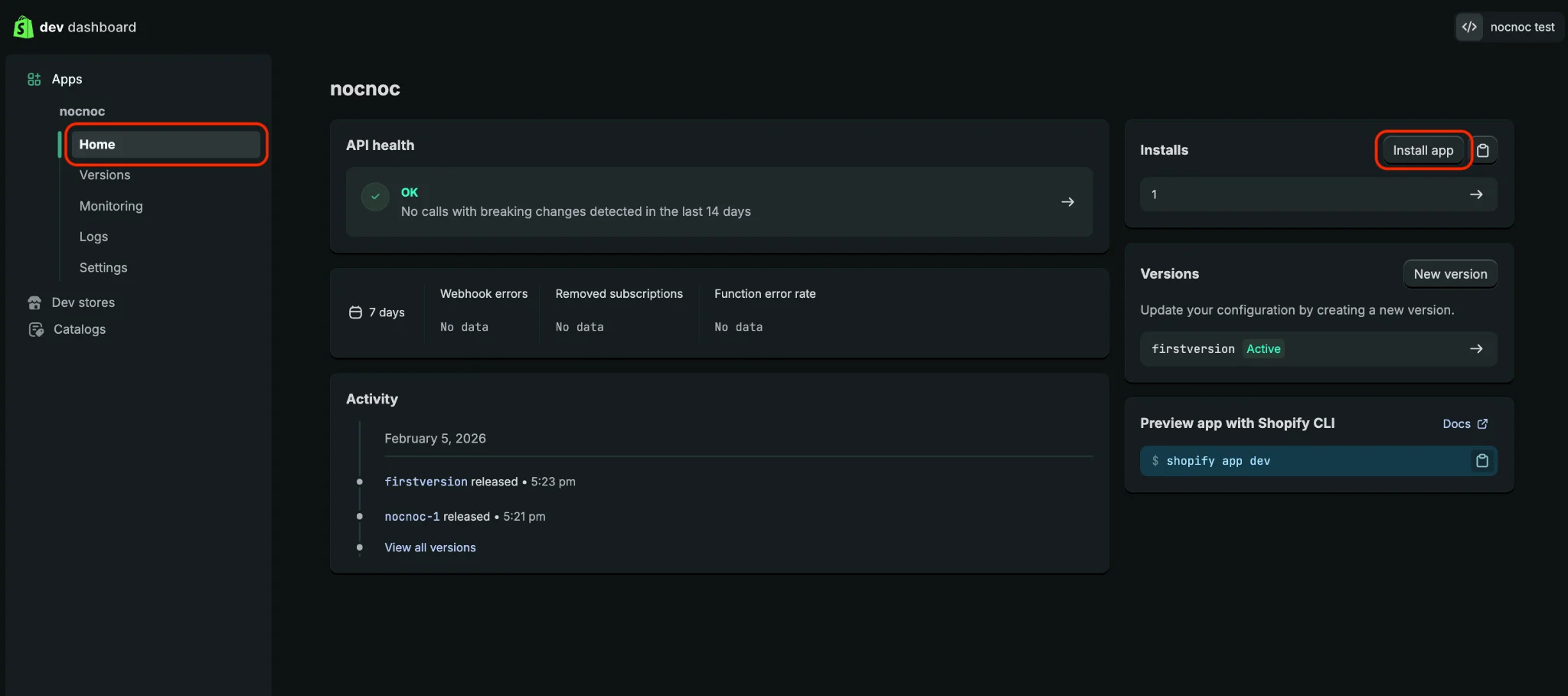Image resolution: width=1568 pixels, height=696 pixels.
Task: Copy the shopify app dev command
Action: pyautogui.click(x=1482, y=461)
